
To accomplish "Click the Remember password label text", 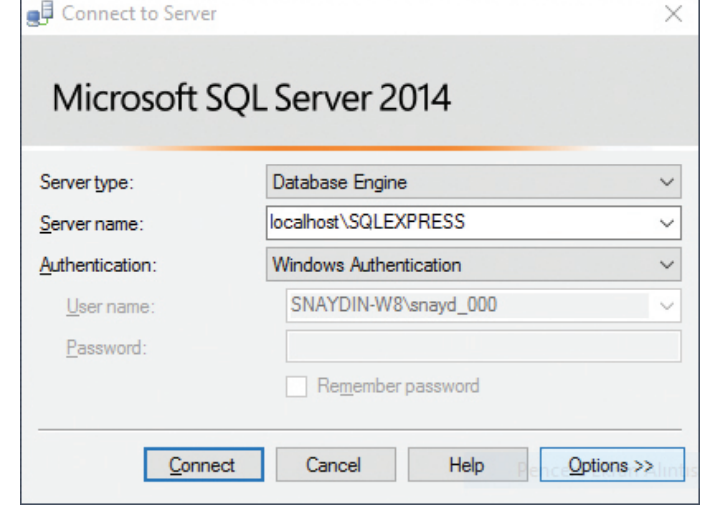I will coord(397,386).
